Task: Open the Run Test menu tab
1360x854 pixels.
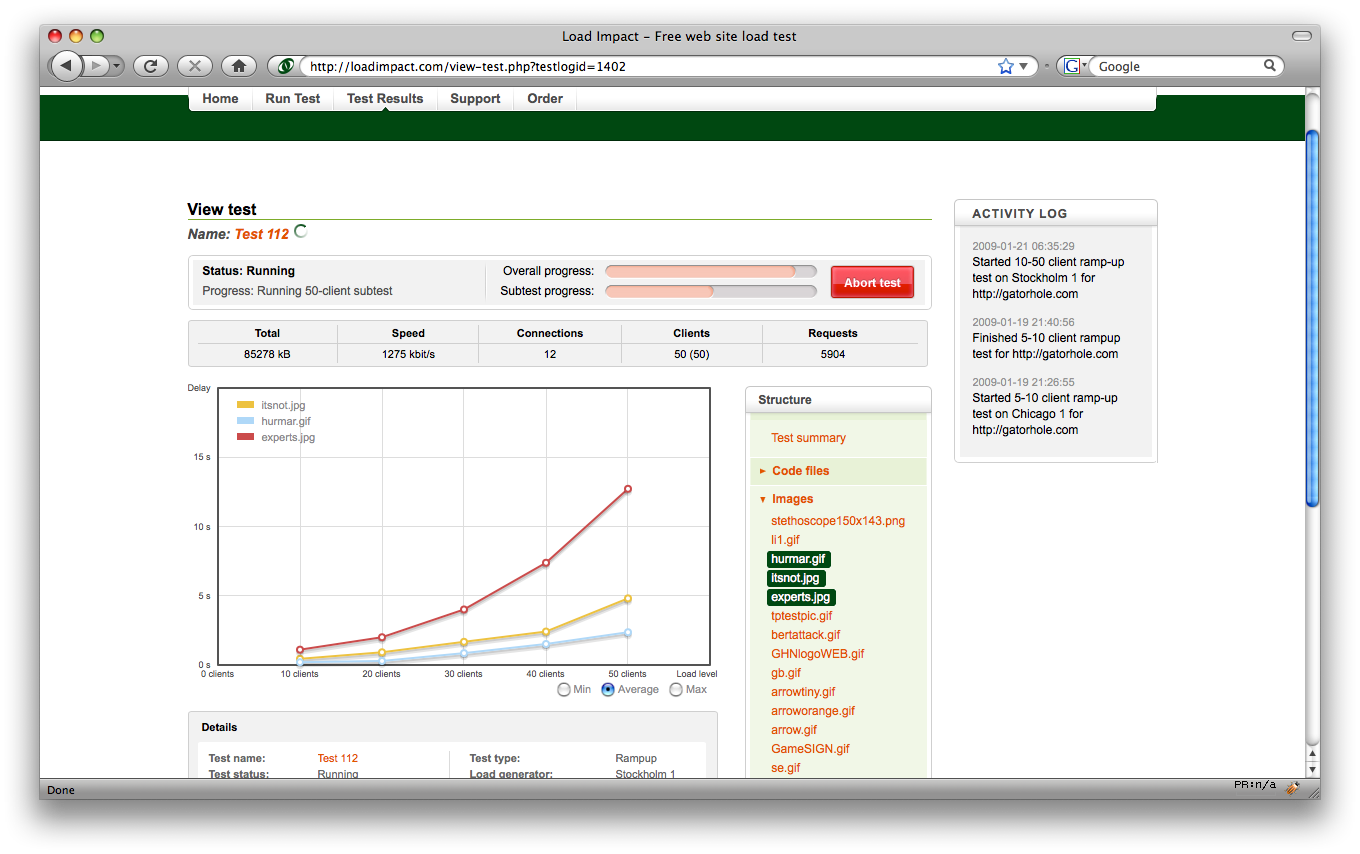Action: click(x=292, y=98)
